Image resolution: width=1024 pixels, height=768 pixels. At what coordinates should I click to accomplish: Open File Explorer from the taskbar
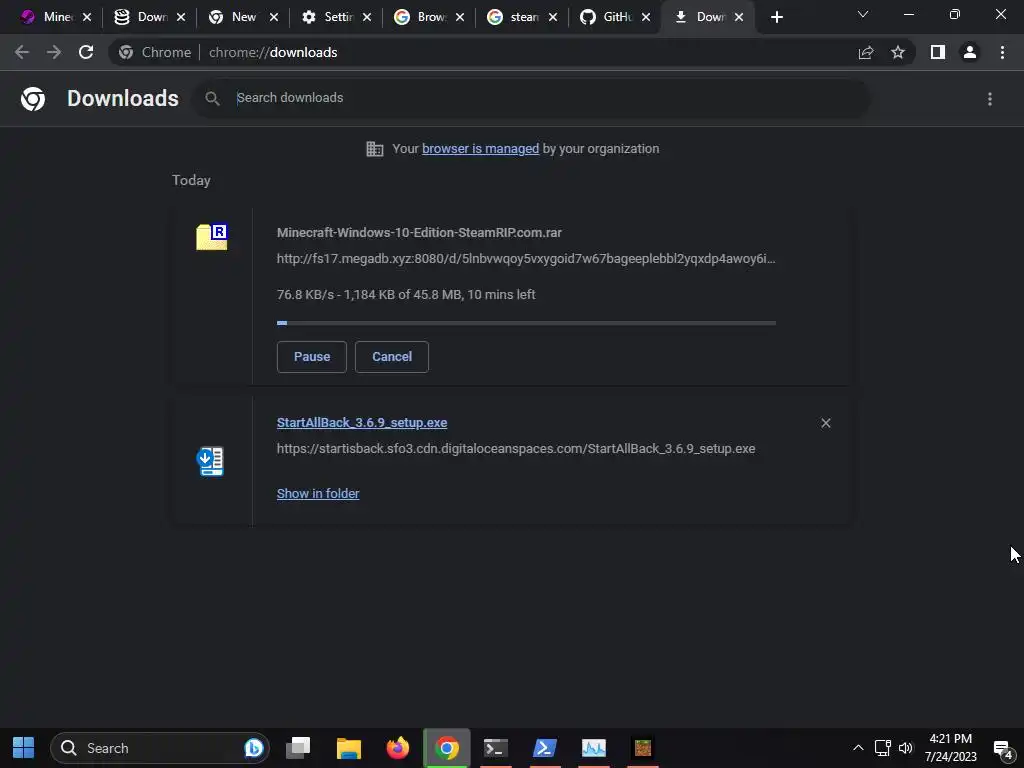pyautogui.click(x=349, y=748)
